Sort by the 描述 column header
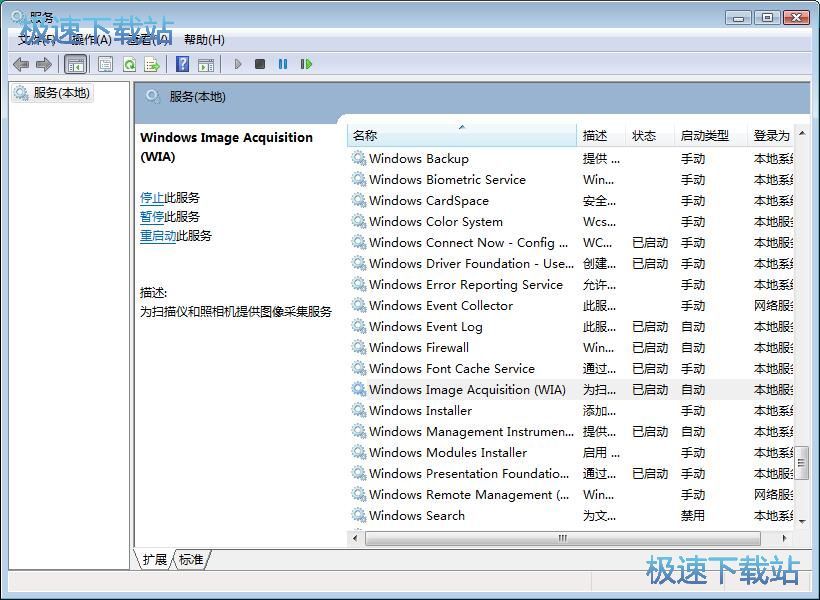This screenshot has width=820, height=600. [x=601, y=135]
